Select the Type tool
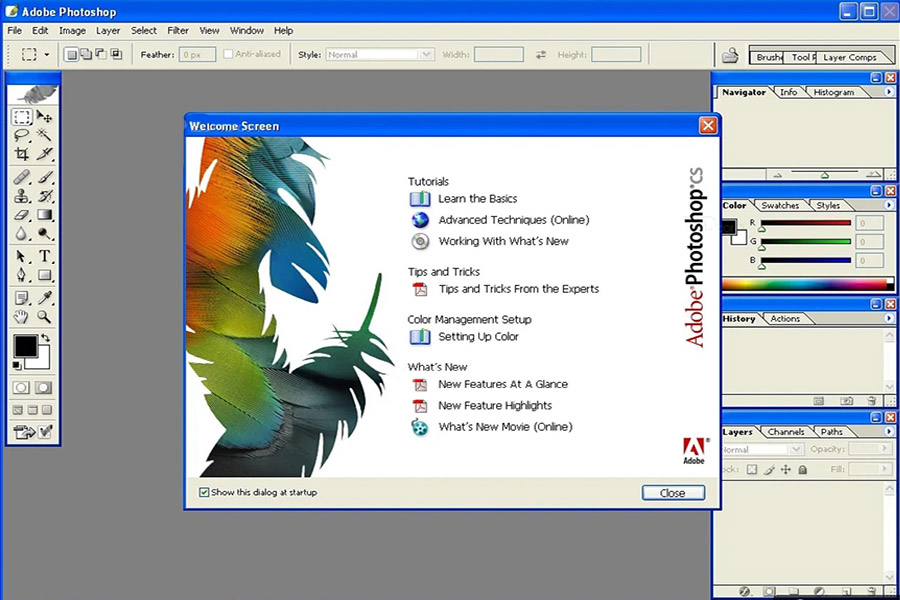 44,257
